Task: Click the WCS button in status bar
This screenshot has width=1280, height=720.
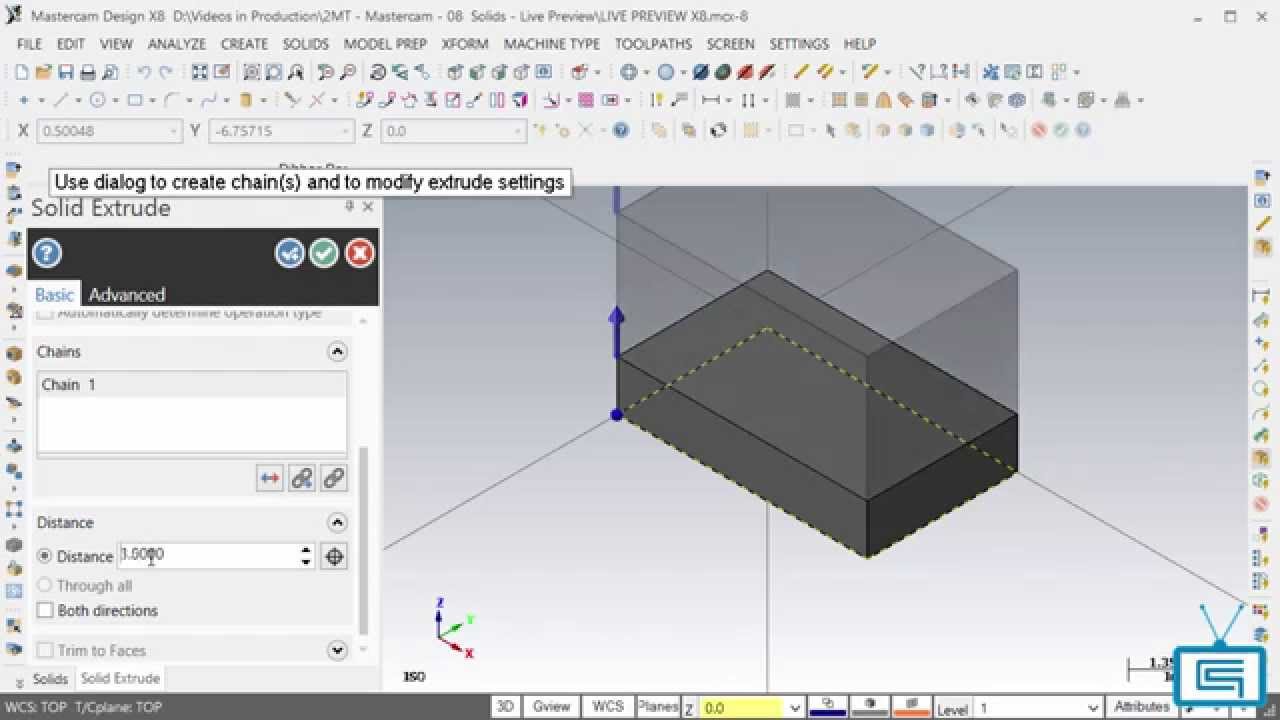Action: click(x=608, y=706)
